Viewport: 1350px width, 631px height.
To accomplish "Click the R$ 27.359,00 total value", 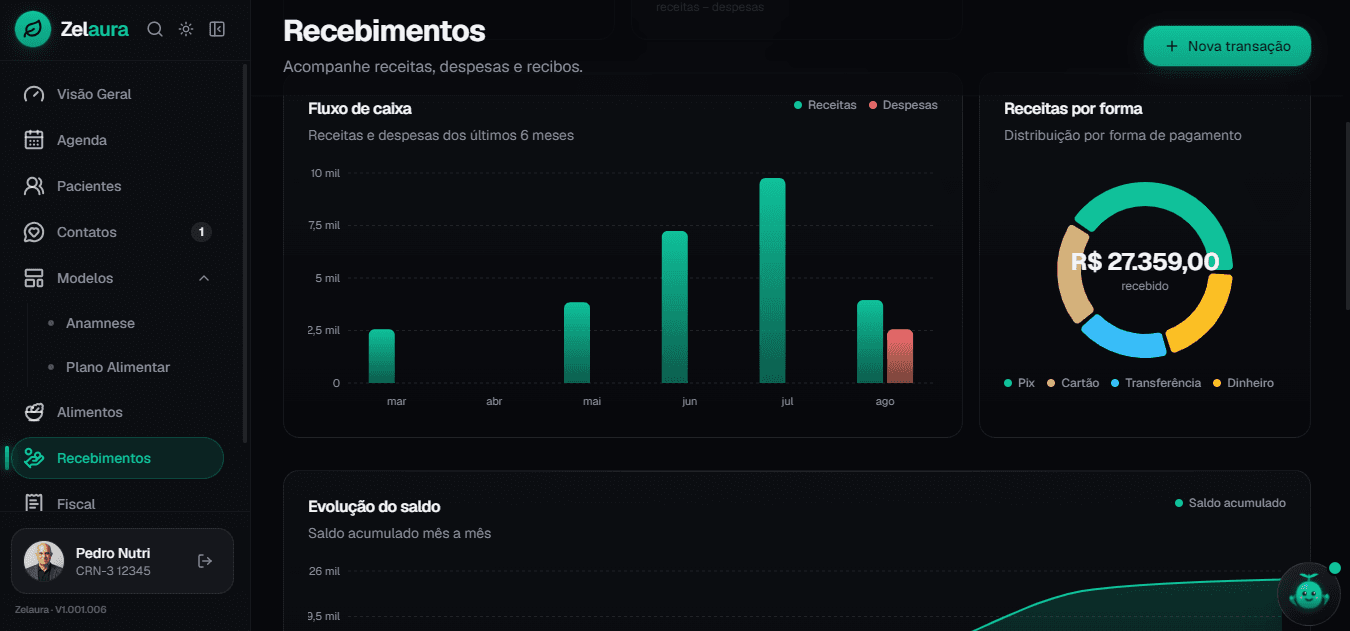I will tap(1145, 262).
